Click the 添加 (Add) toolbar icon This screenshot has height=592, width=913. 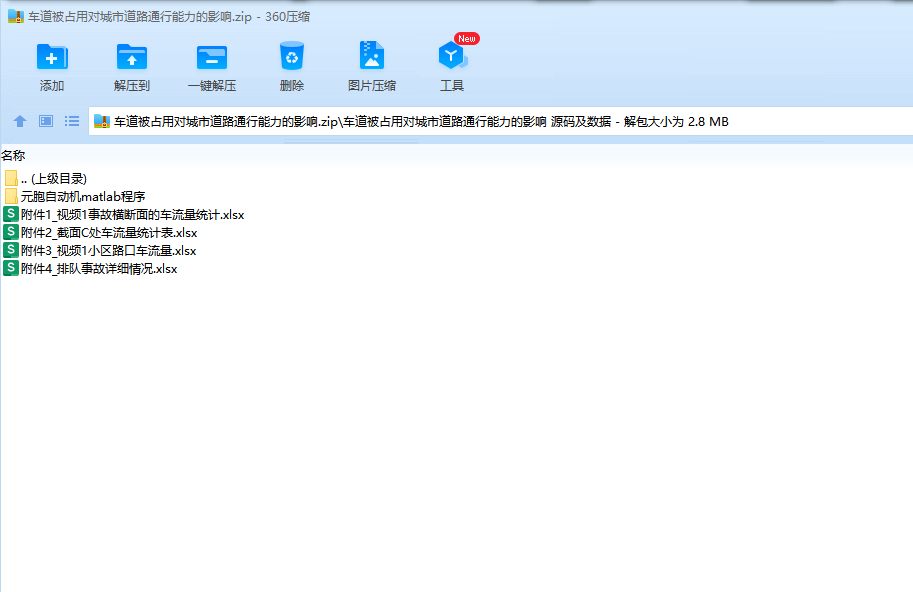pos(52,57)
